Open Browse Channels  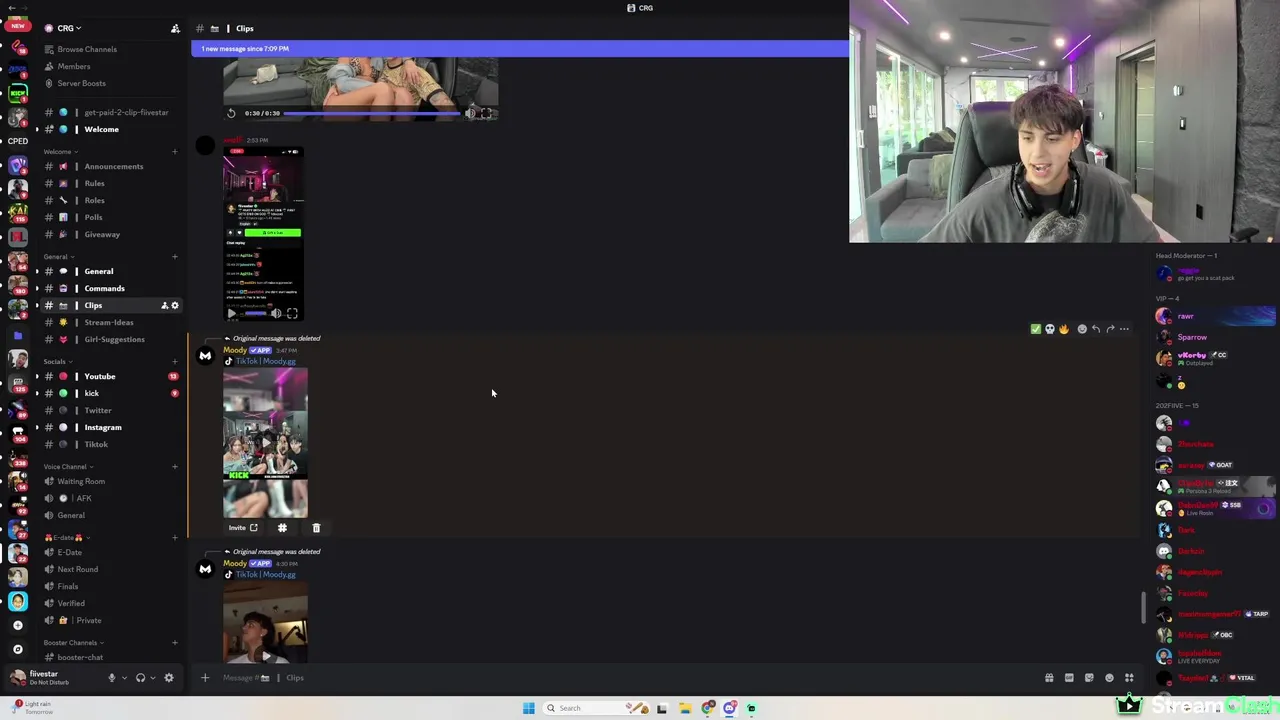click(x=87, y=49)
